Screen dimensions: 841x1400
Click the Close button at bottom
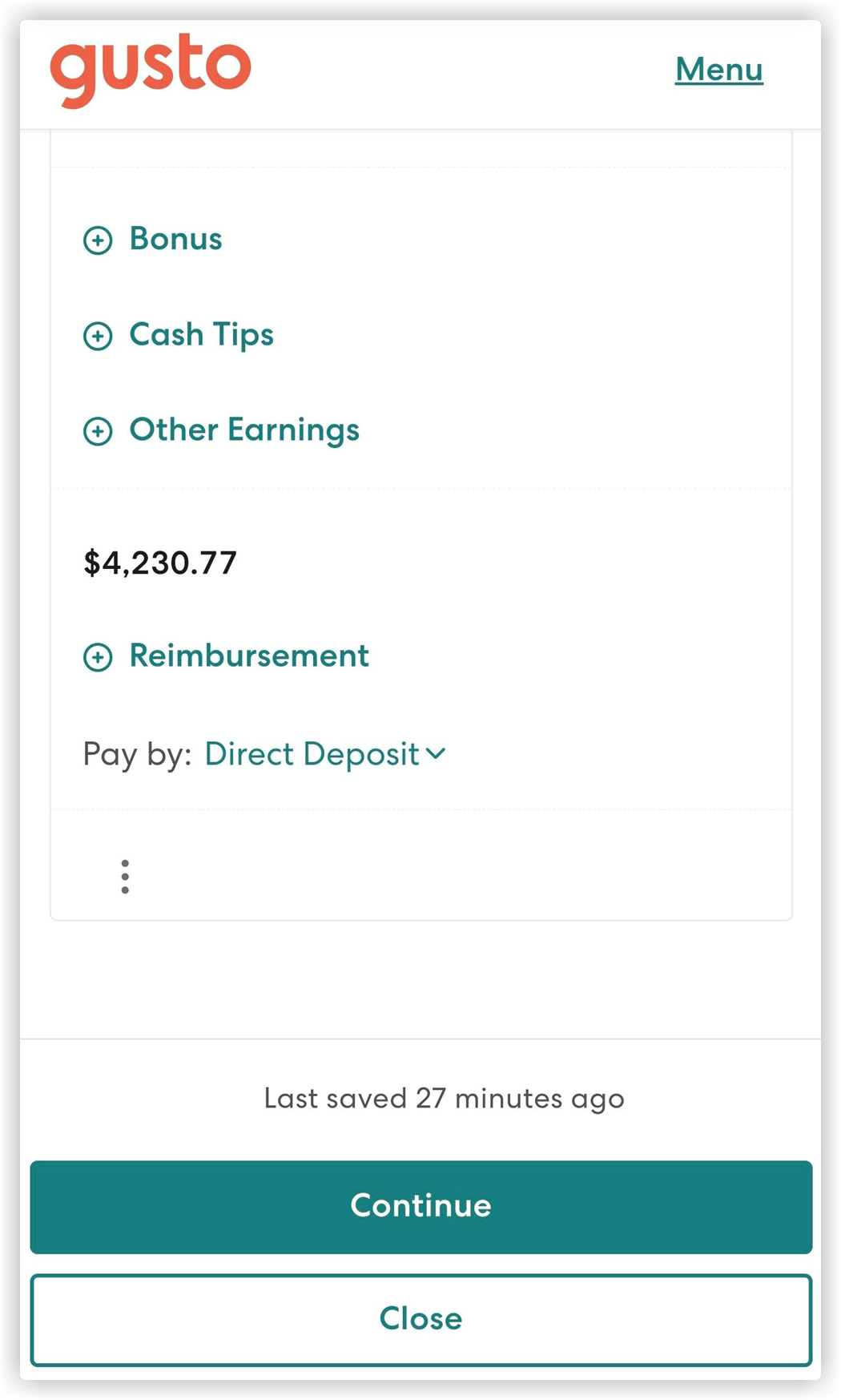(x=421, y=1320)
